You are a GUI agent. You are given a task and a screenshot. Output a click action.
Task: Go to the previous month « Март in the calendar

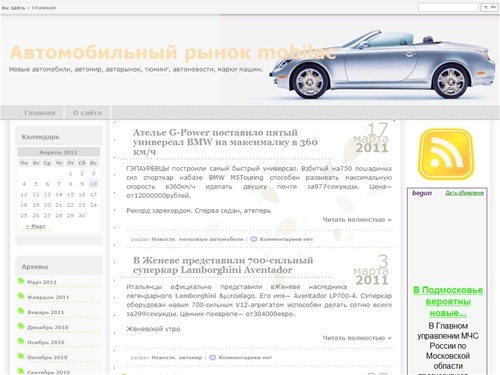[x=36, y=226]
